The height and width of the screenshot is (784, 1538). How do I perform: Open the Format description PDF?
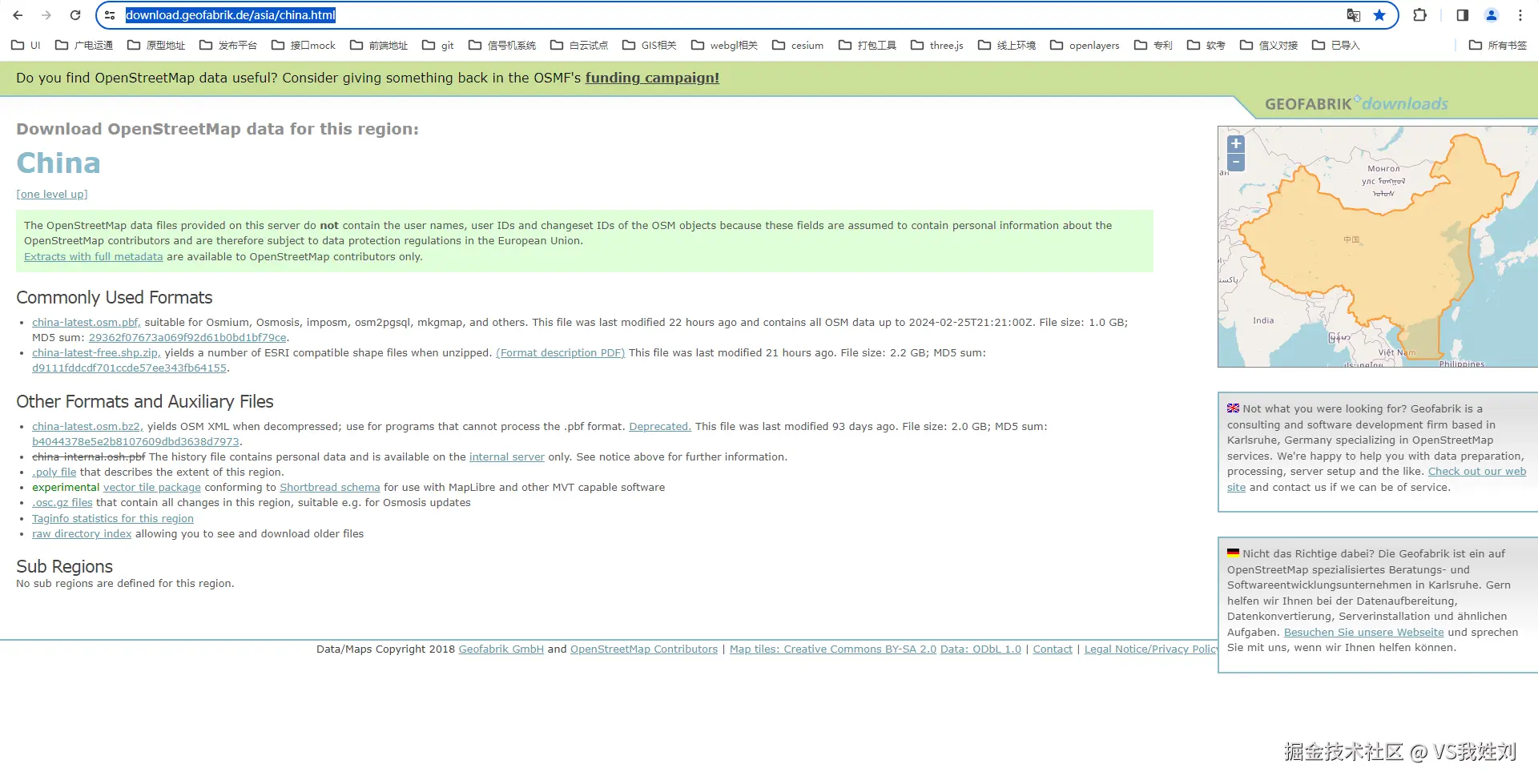pyautogui.click(x=560, y=353)
